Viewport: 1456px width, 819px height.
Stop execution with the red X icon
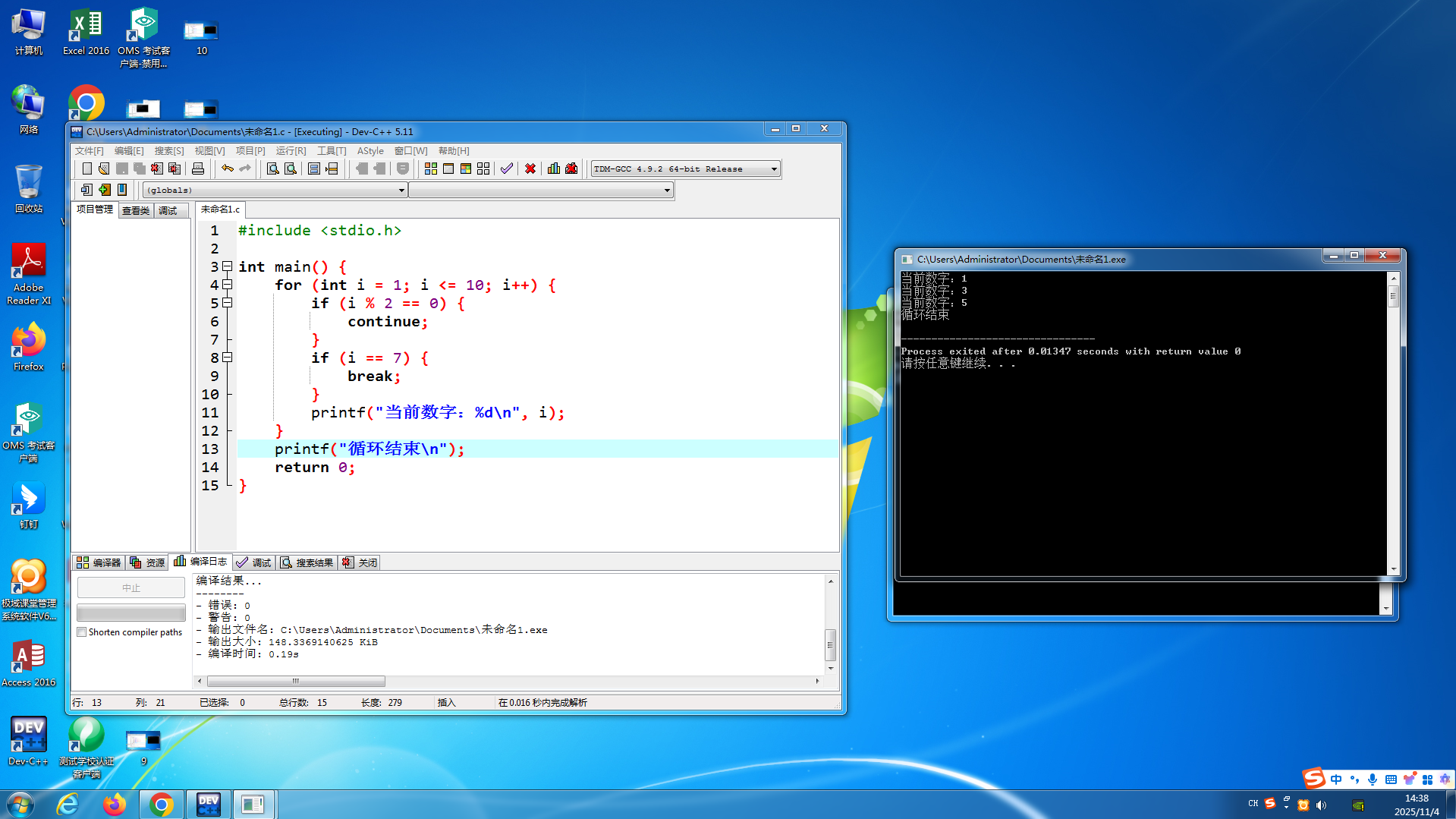[x=530, y=169]
